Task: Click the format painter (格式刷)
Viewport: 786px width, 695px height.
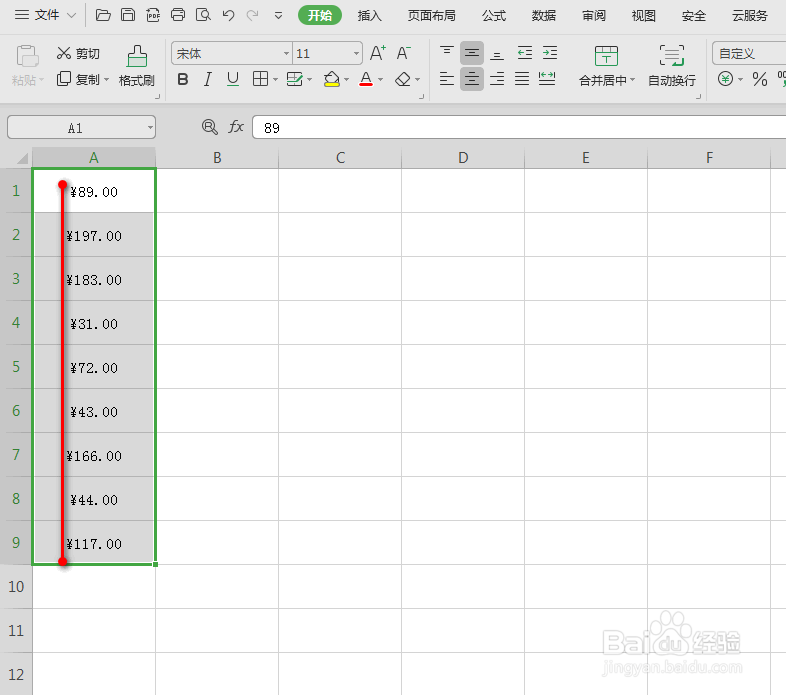Action: tap(136, 65)
